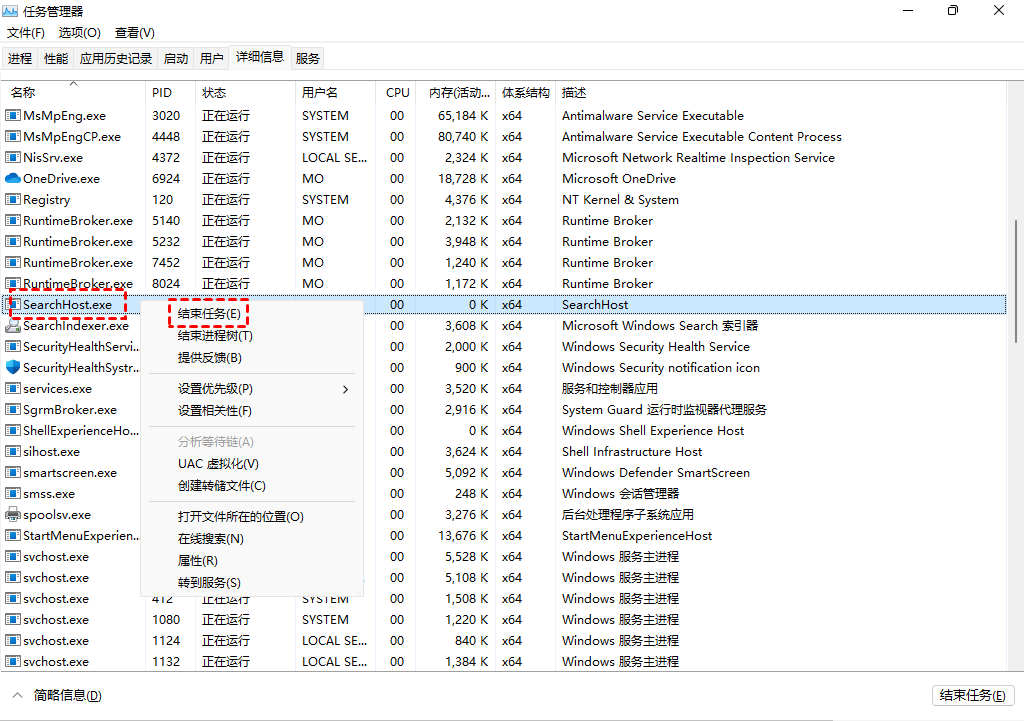Switch to the 服务 tab
This screenshot has width=1024, height=721.
click(x=307, y=57)
